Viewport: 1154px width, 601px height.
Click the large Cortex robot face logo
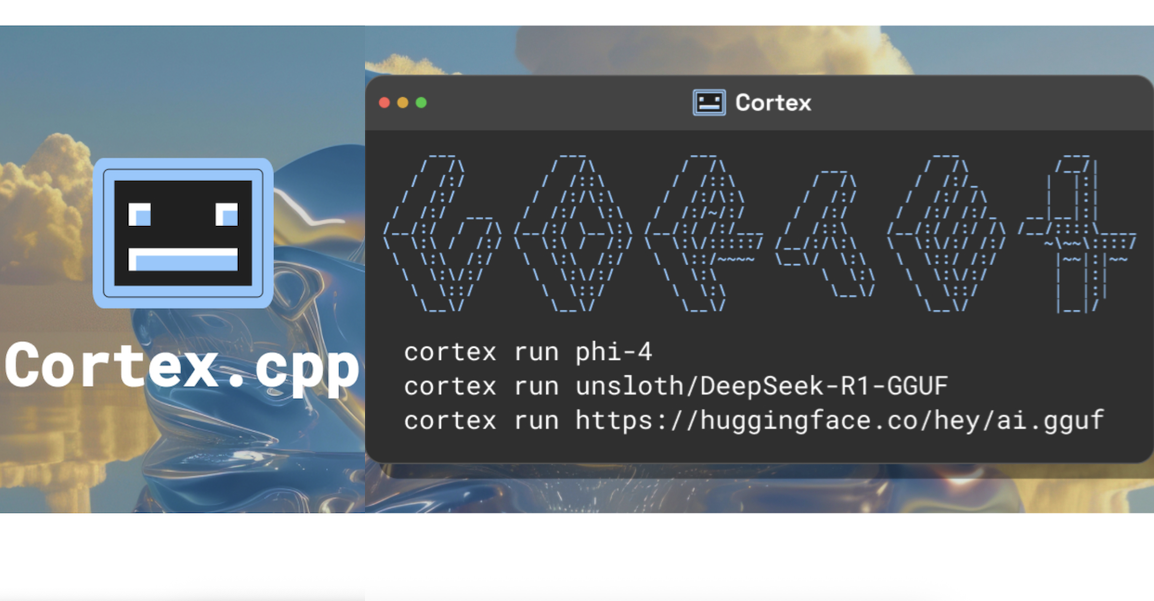183,232
